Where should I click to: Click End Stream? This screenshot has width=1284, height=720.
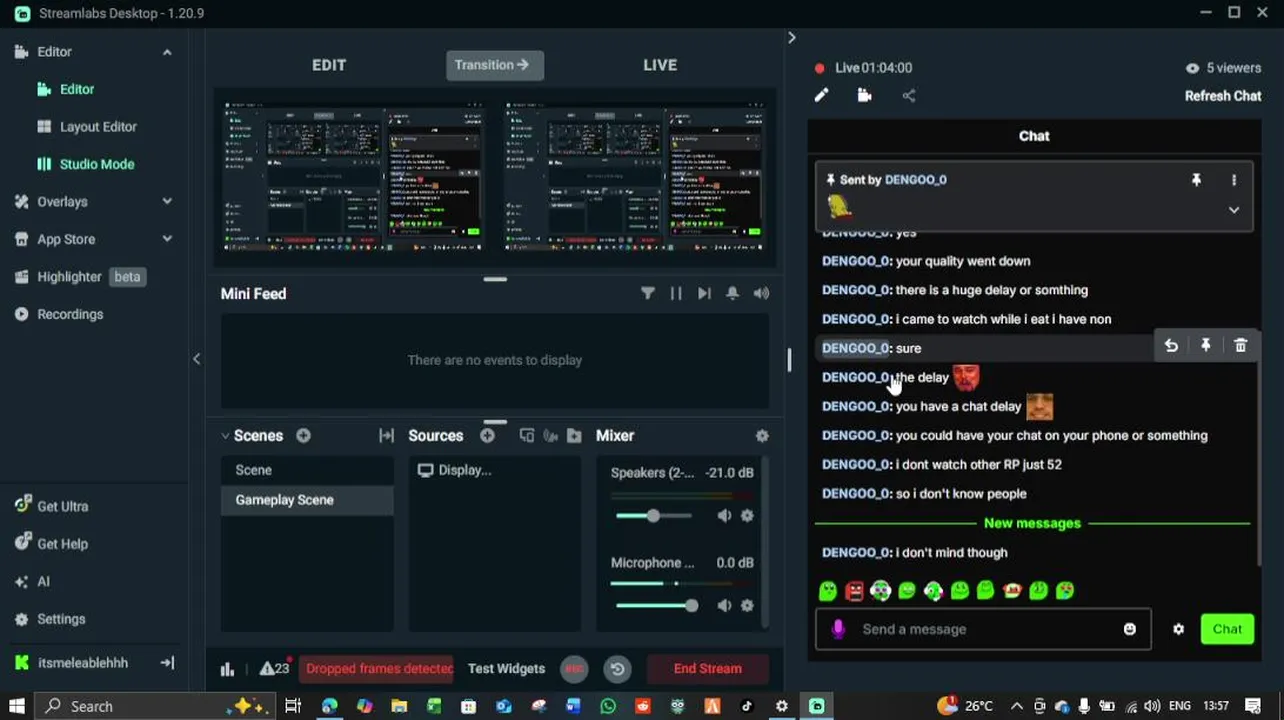707,668
